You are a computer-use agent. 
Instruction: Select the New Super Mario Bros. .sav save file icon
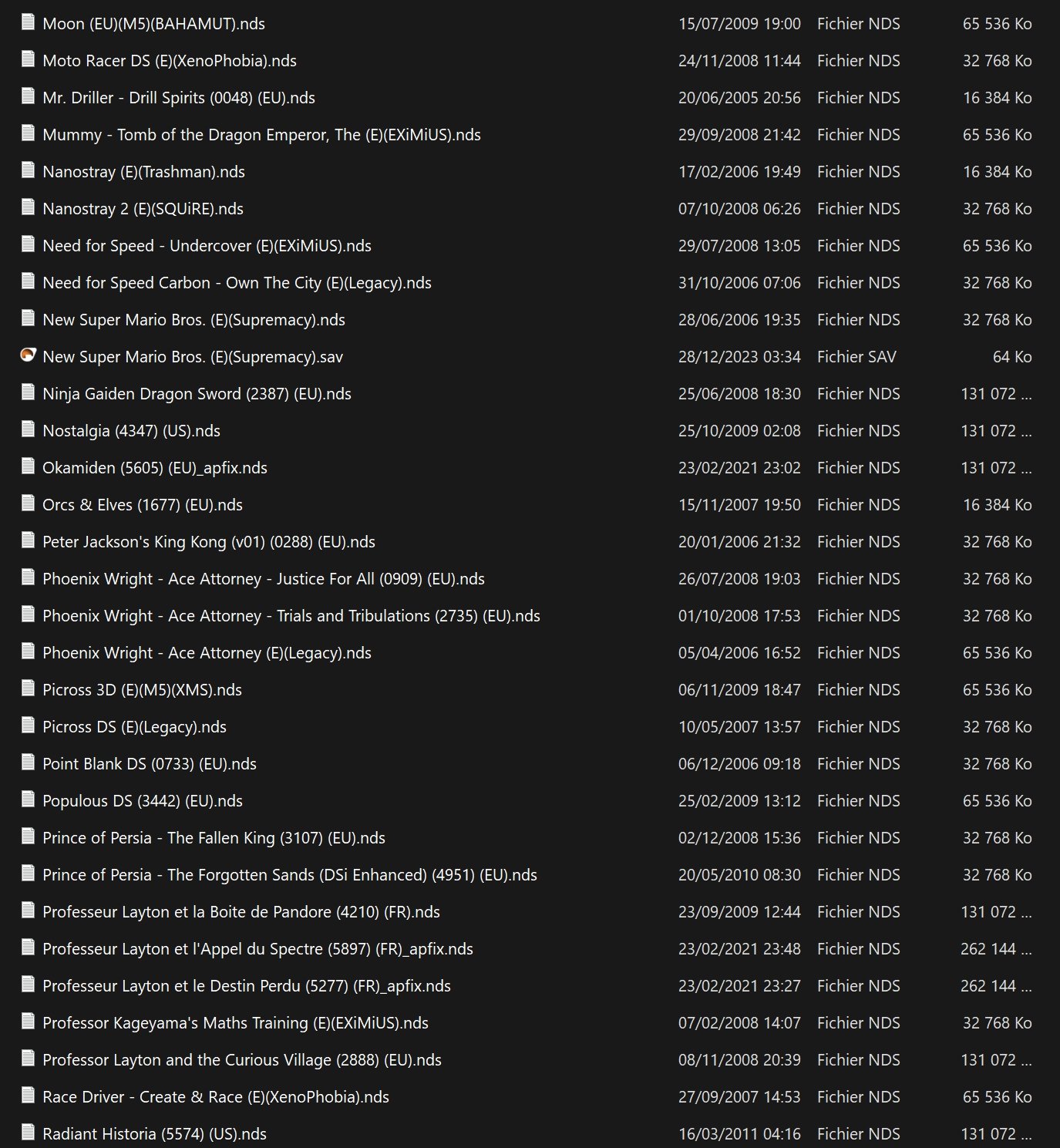pos(28,355)
